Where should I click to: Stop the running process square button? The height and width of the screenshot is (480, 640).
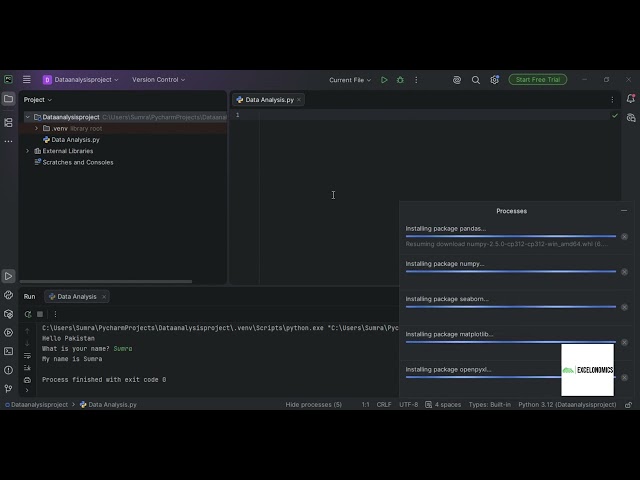tap(40, 314)
